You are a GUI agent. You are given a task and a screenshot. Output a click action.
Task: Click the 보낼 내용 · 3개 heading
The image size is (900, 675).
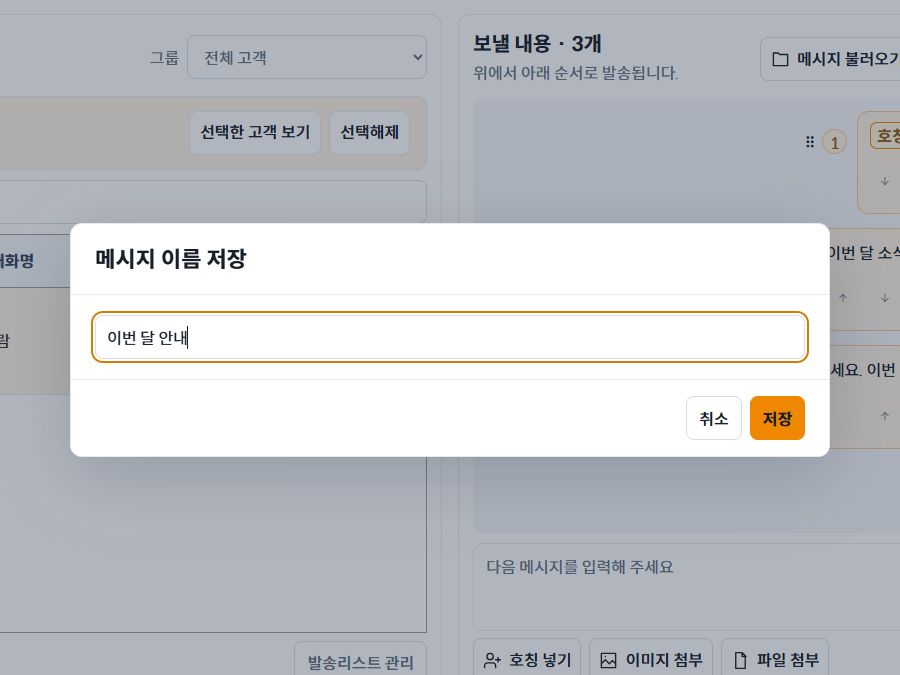(537, 44)
